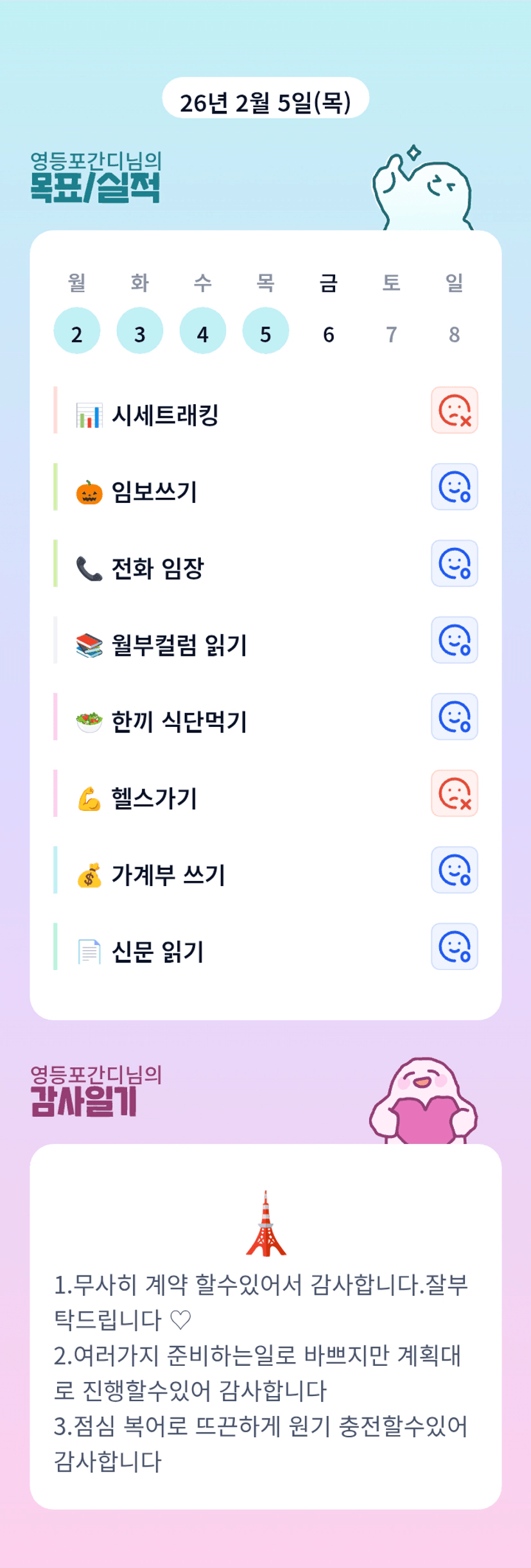
Task: Click the bar chart icon beside 시세트래킹
Action: pyautogui.click(x=89, y=415)
